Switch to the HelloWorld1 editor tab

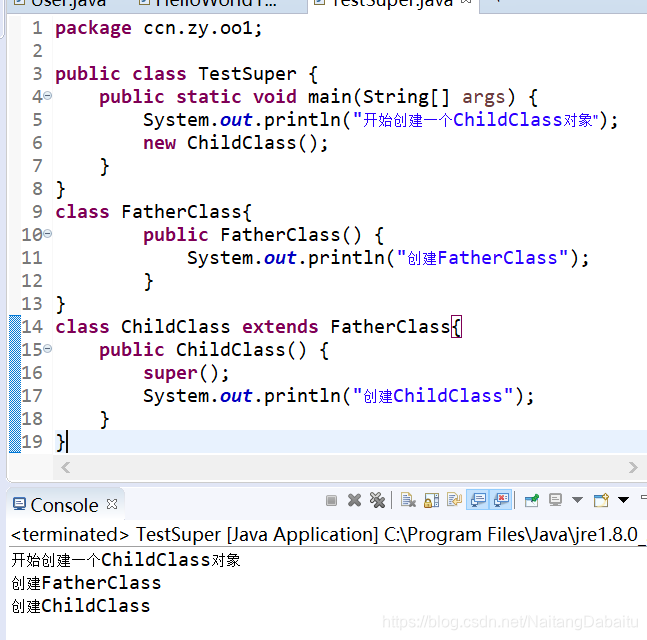210,3
